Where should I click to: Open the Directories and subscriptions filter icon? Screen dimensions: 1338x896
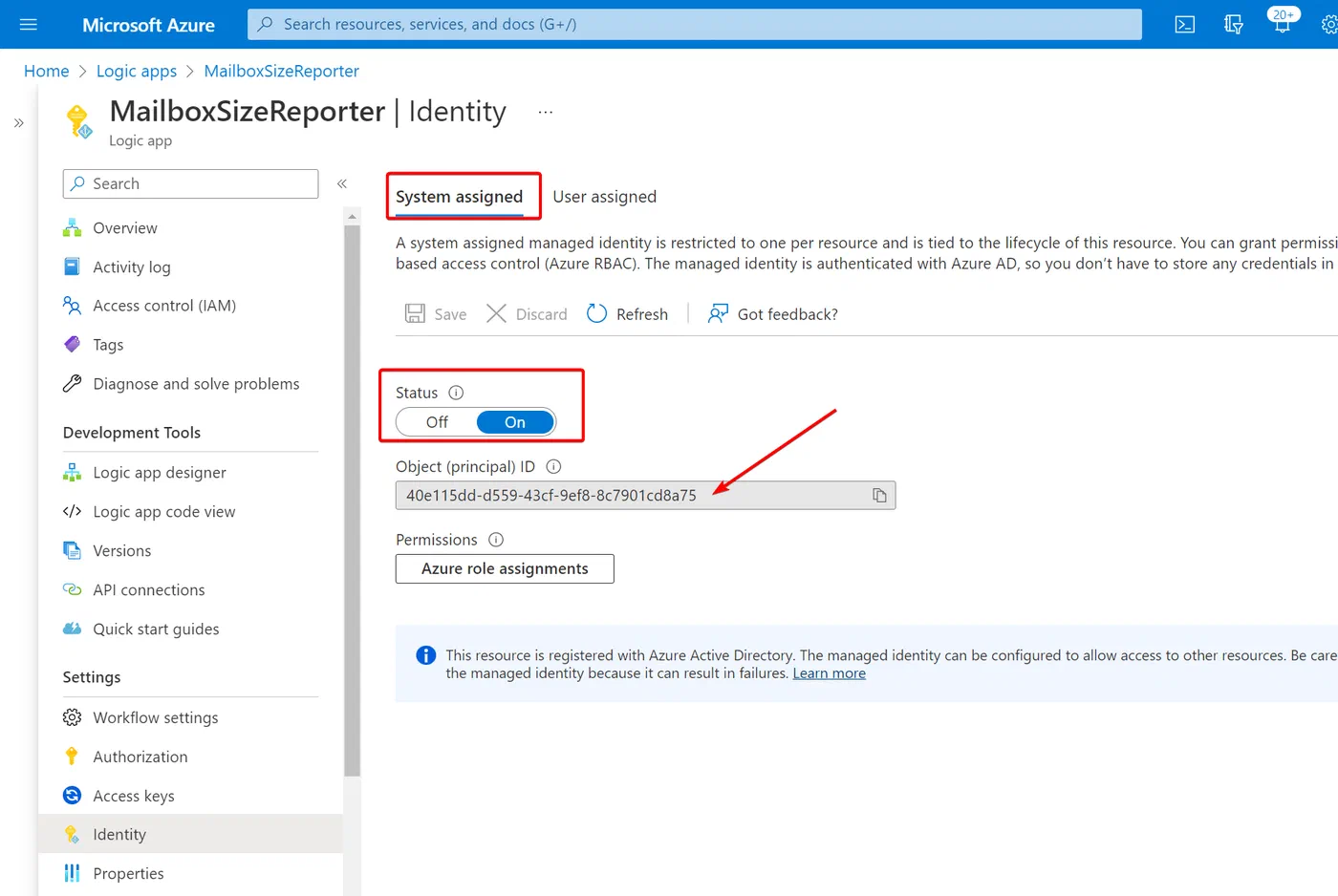1234,24
